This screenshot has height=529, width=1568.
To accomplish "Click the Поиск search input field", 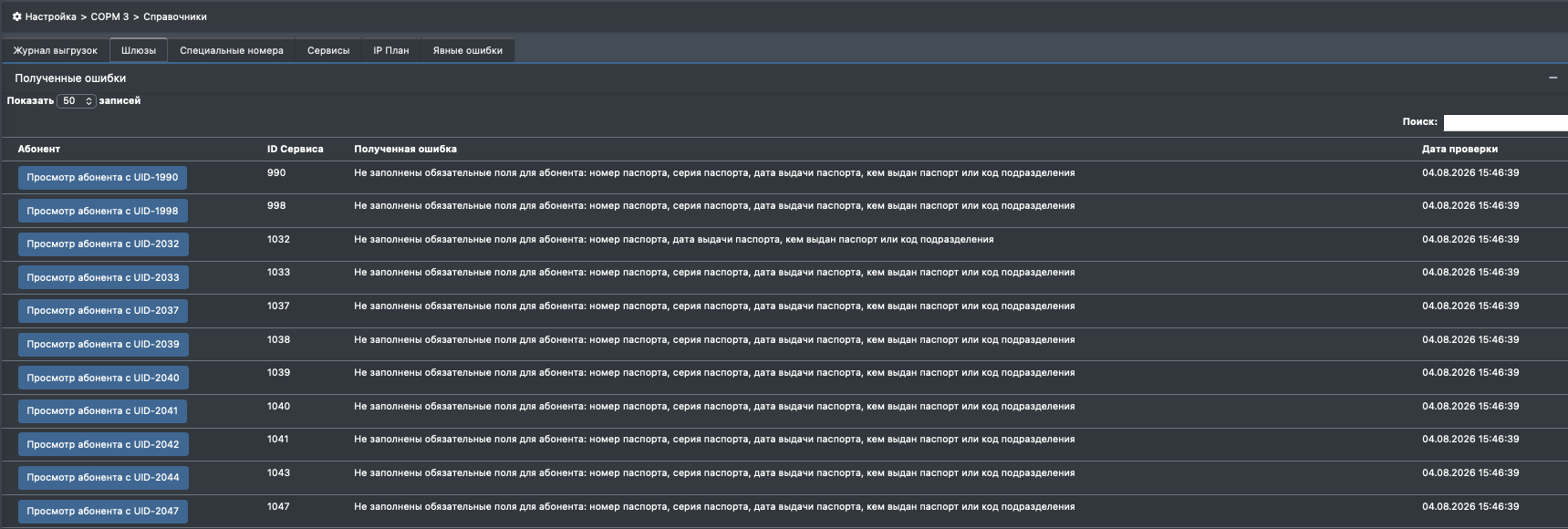I will tap(1505, 122).
